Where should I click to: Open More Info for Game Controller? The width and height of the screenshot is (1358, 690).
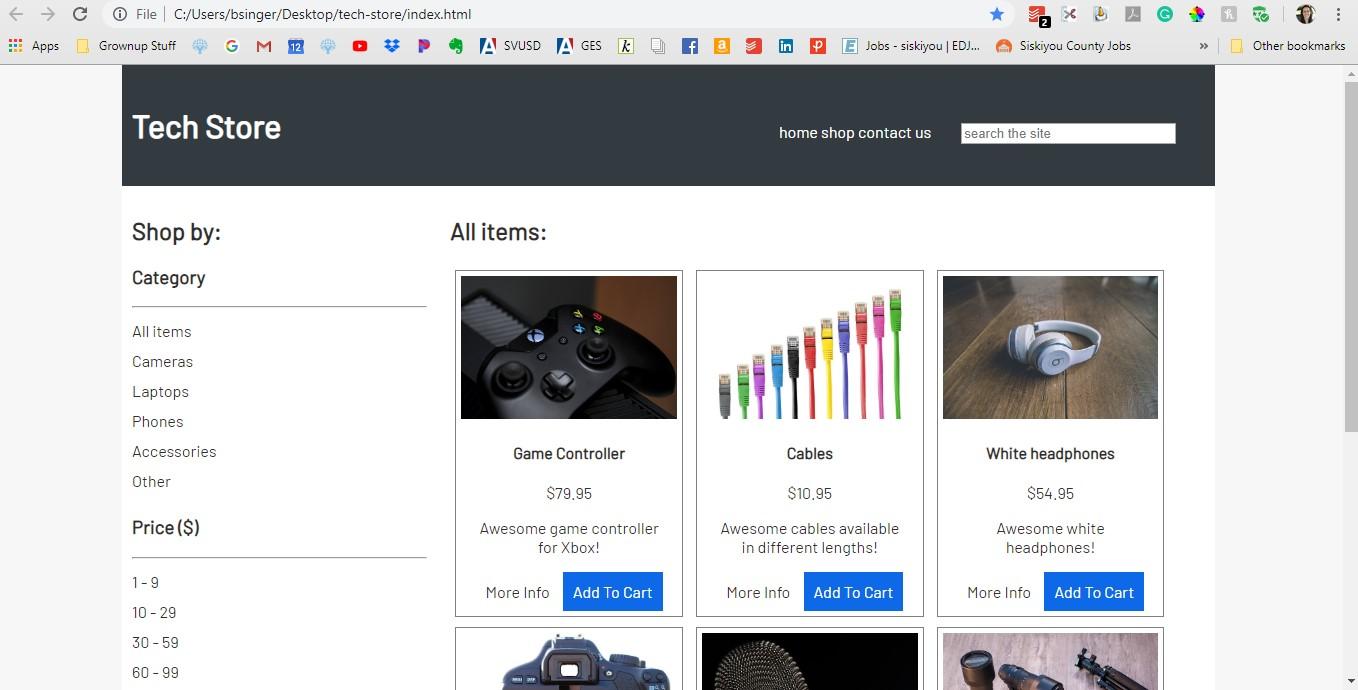pos(517,592)
